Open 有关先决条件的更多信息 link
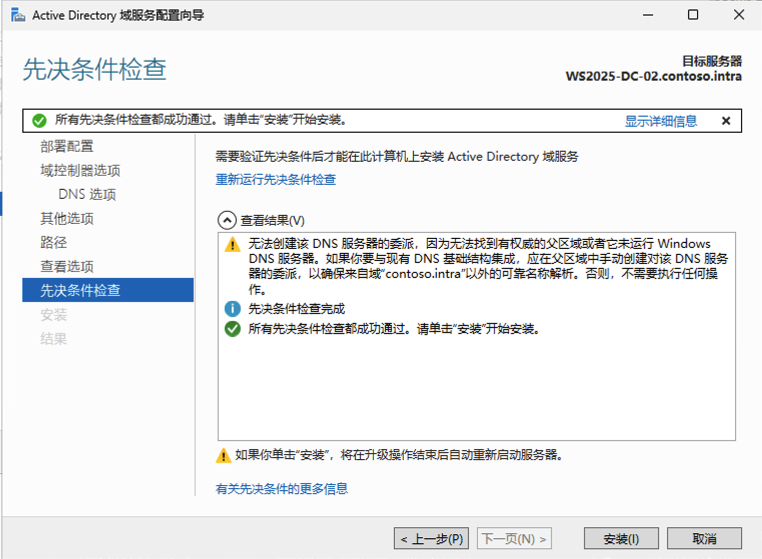Viewport: 762px width, 559px height. 281,489
